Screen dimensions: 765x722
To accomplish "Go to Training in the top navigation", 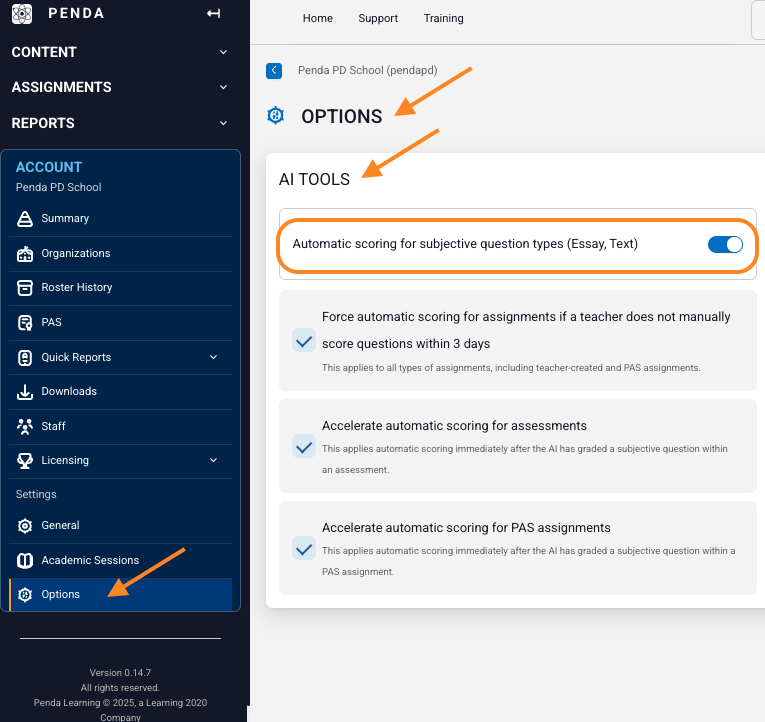I will [x=443, y=18].
